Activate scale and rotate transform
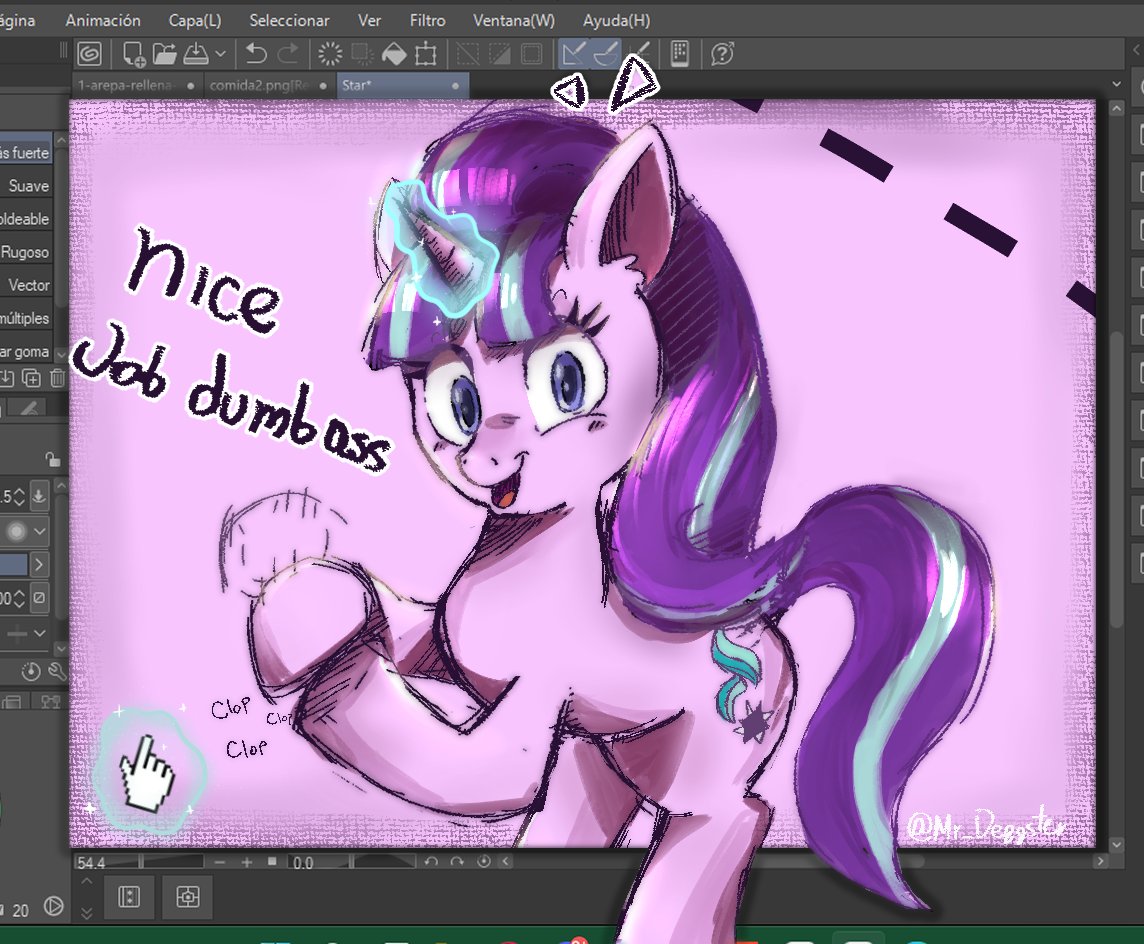Viewport: 1144px width, 944px height. pos(426,54)
